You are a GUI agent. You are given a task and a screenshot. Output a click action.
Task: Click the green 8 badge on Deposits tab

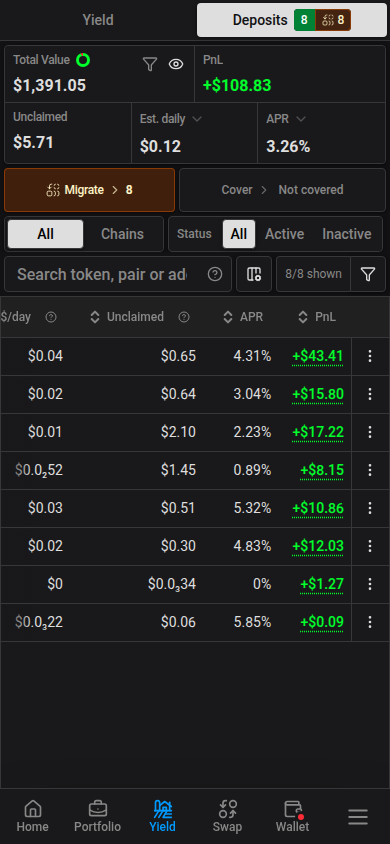pos(304,20)
